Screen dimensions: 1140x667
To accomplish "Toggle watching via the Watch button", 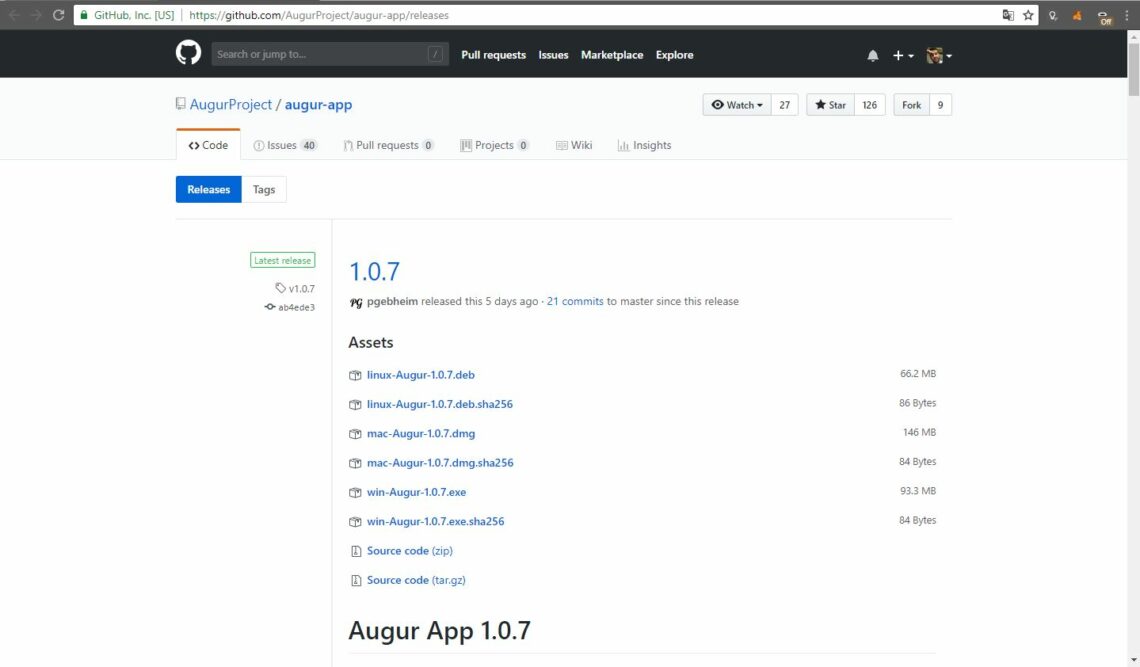I will [735, 104].
